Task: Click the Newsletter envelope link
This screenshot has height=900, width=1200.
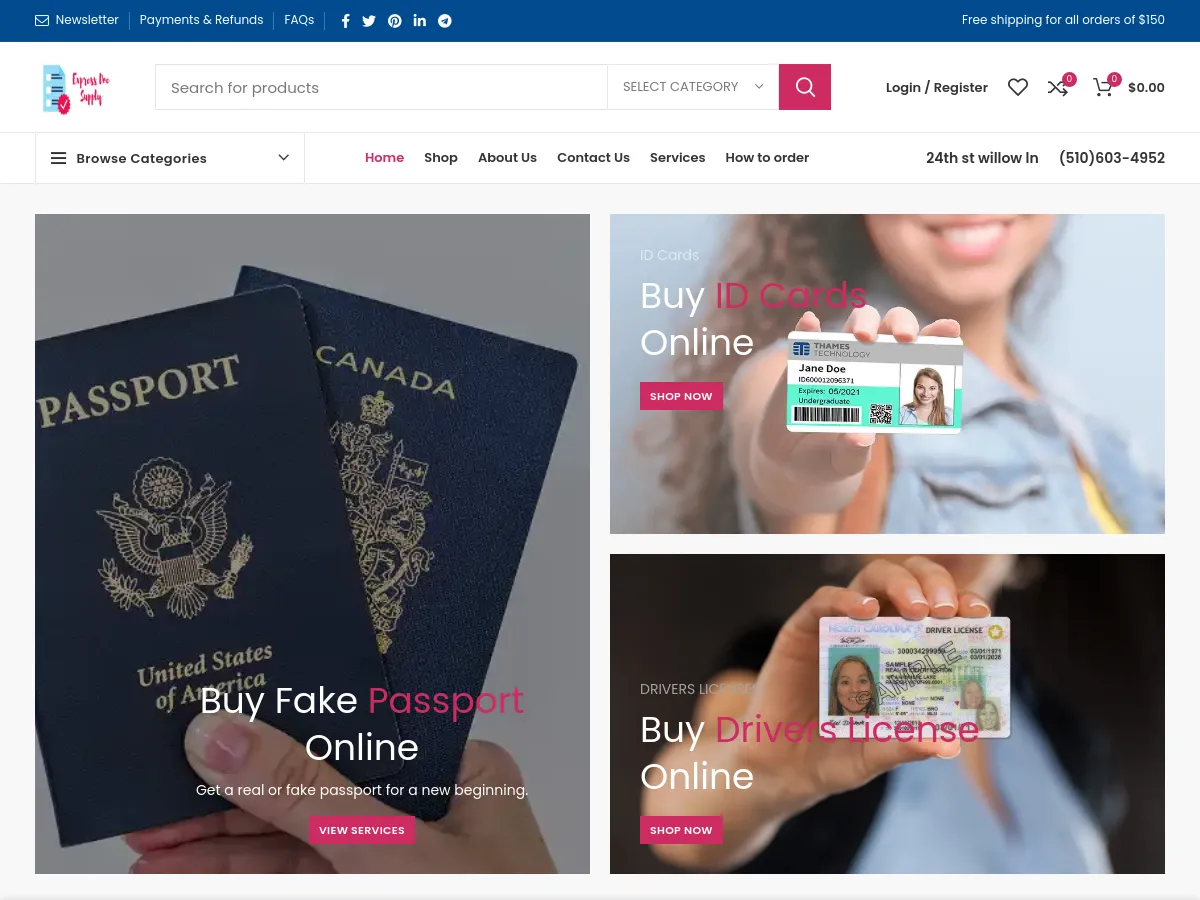Action: [x=77, y=20]
